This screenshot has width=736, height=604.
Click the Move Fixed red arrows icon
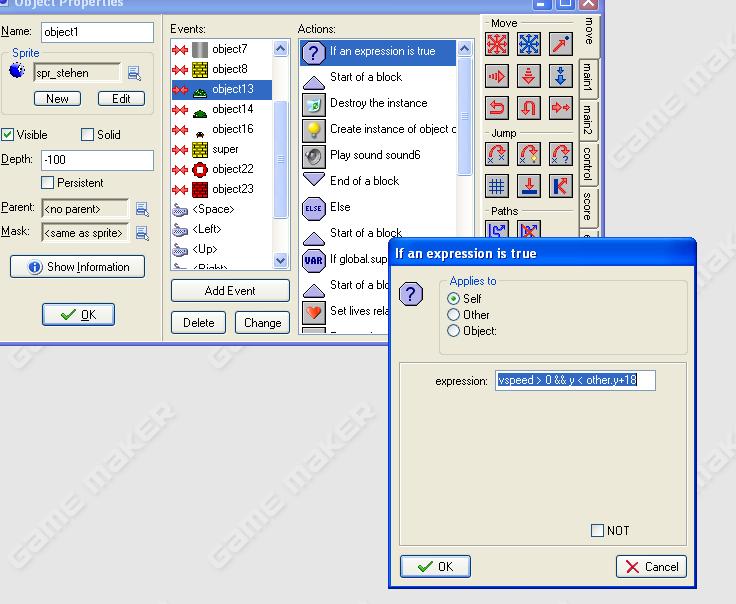point(497,44)
